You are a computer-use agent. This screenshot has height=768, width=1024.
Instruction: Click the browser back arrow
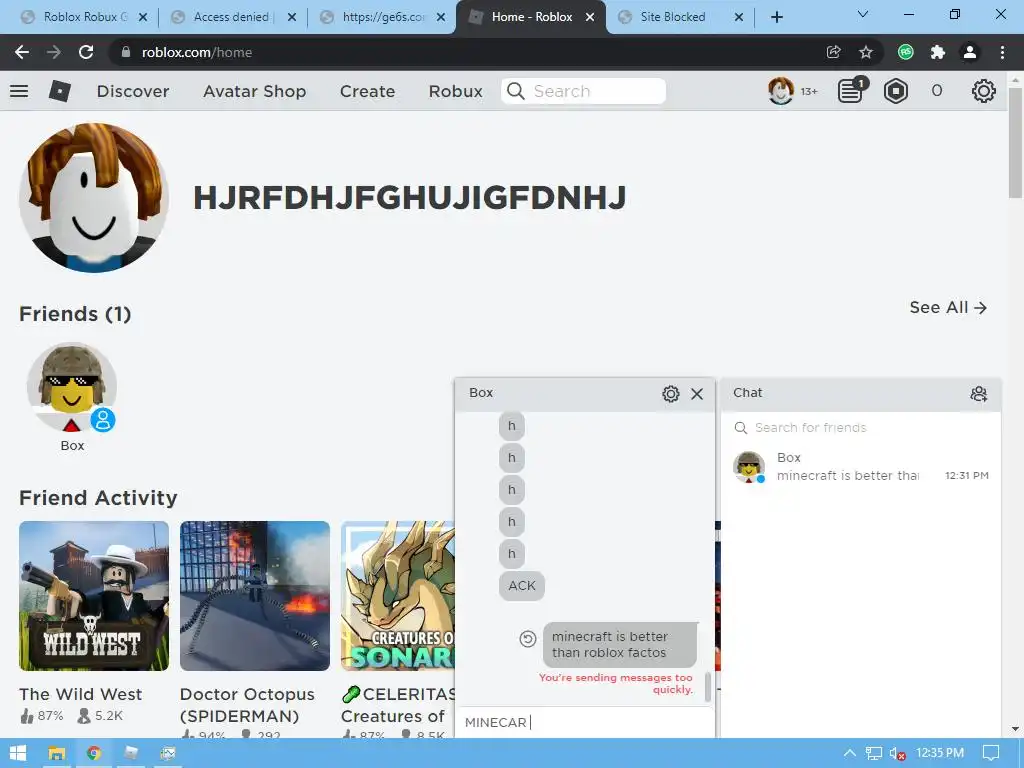22,52
